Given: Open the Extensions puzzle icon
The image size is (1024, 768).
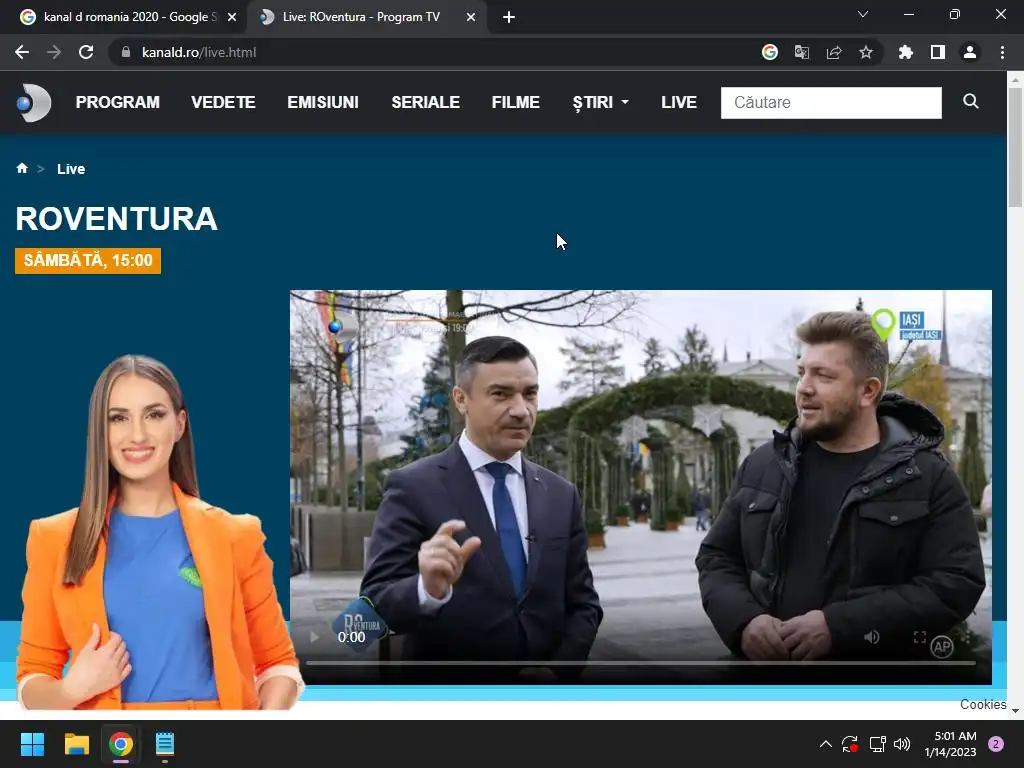Looking at the screenshot, I should pos(906,52).
